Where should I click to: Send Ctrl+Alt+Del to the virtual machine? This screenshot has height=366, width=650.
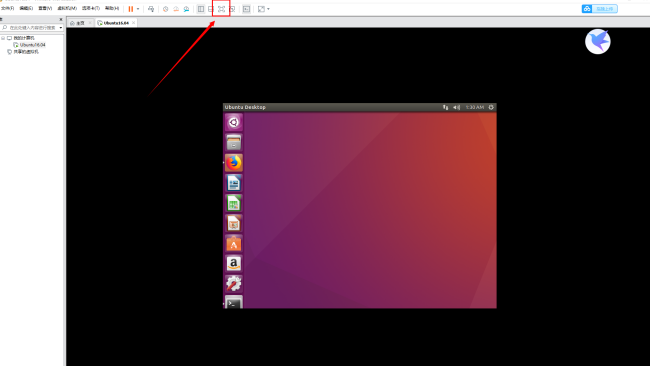[x=151, y=9]
